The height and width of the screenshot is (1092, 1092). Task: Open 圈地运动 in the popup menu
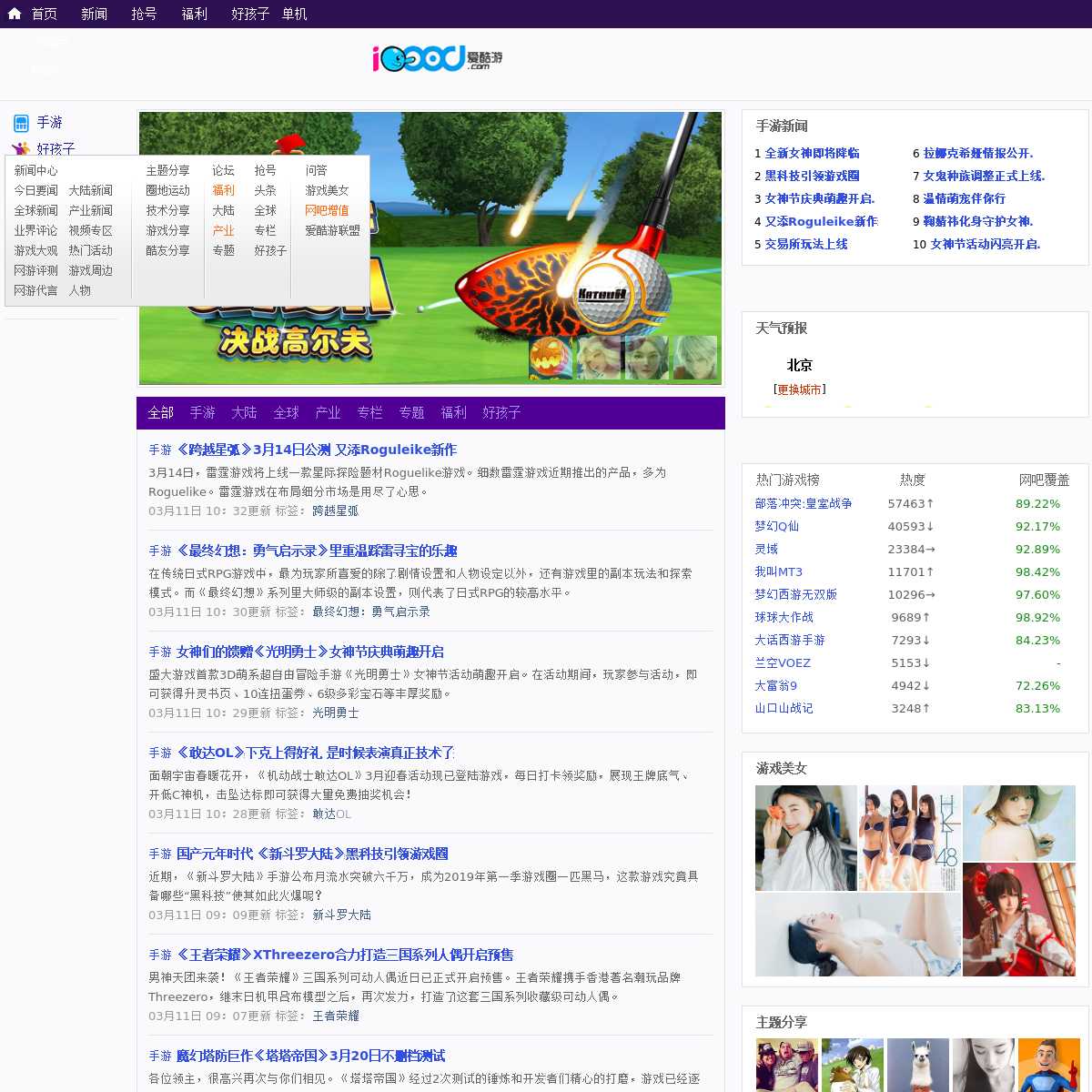tap(167, 190)
